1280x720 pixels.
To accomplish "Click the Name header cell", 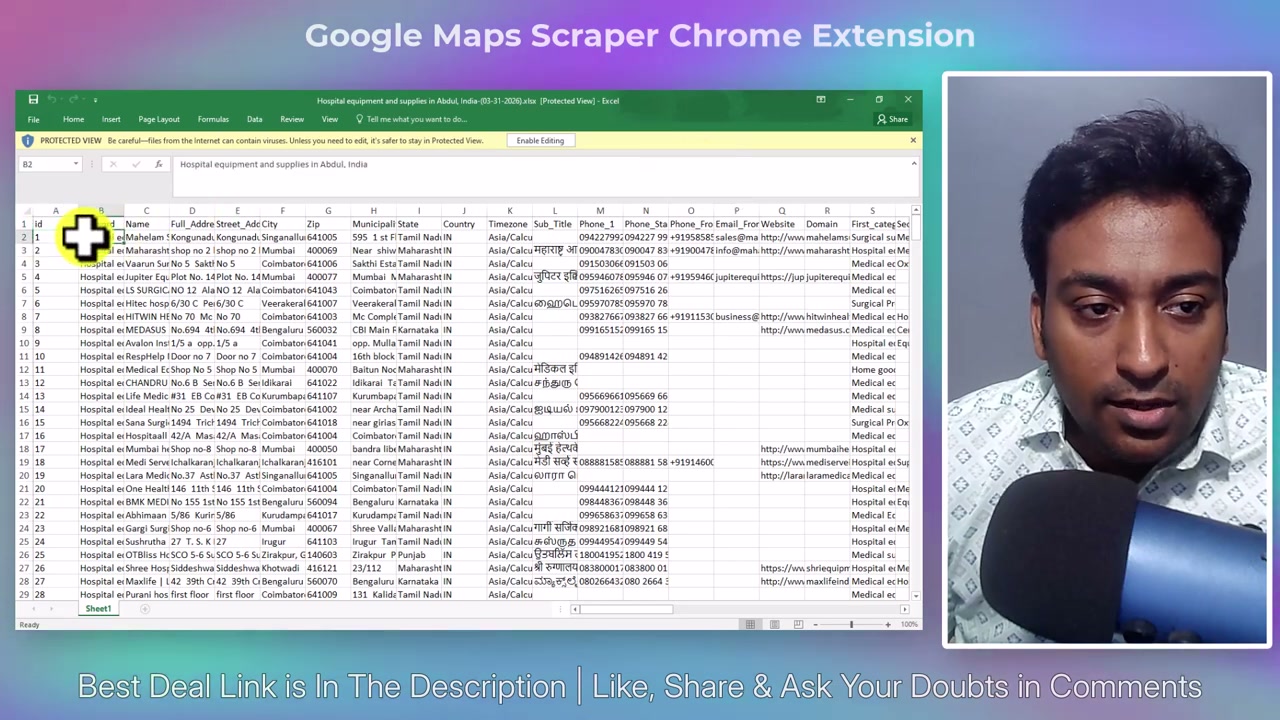I will click(146, 224).
